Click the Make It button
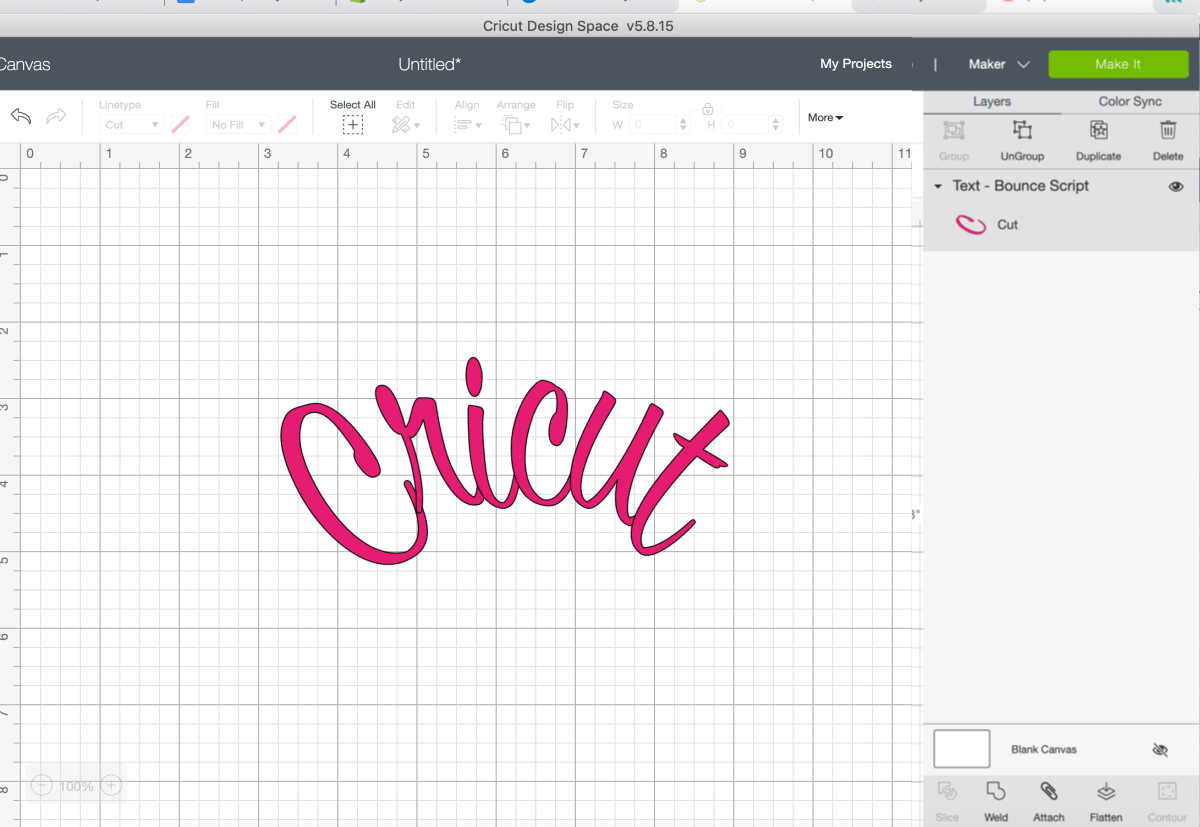 click(x=1118, y=63)
